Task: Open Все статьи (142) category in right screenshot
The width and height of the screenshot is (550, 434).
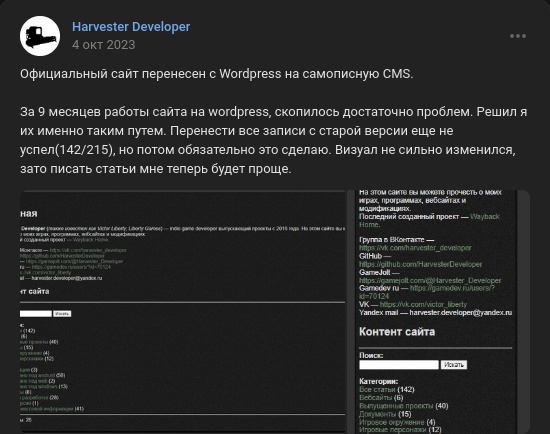Action: coord(387,389)
